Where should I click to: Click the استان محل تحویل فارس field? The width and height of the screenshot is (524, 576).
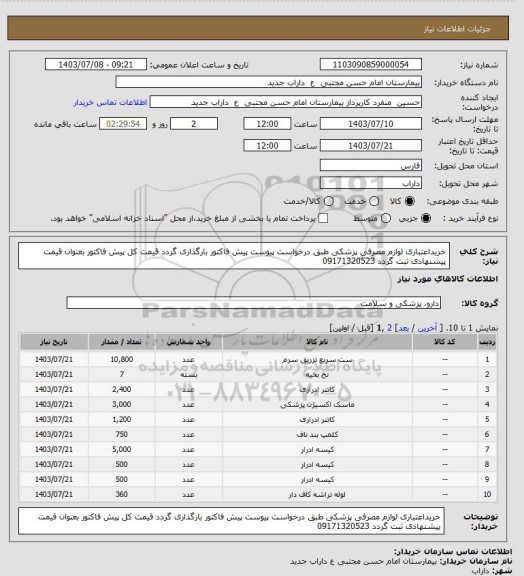(x=370, y=165)
